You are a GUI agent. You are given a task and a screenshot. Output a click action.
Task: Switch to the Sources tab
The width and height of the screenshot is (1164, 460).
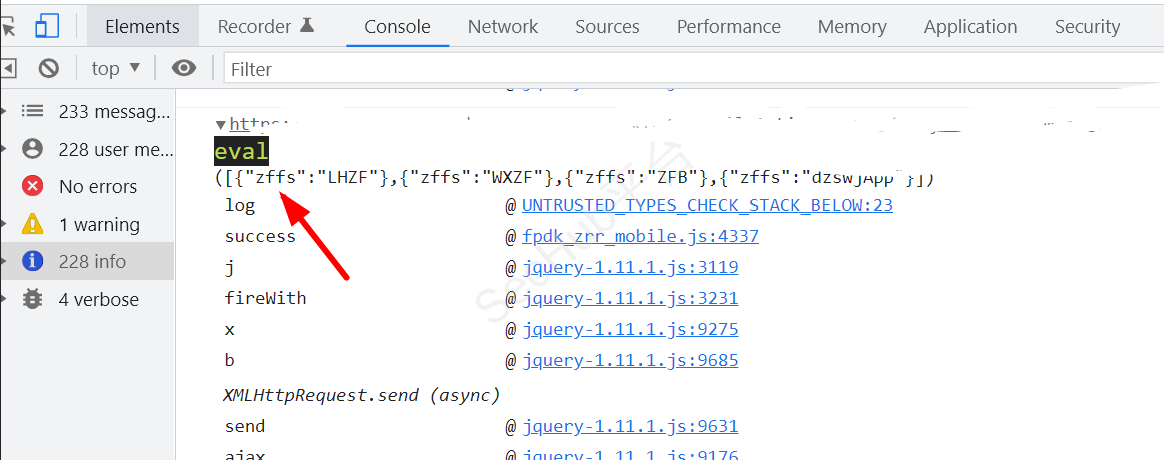point(607,26)
